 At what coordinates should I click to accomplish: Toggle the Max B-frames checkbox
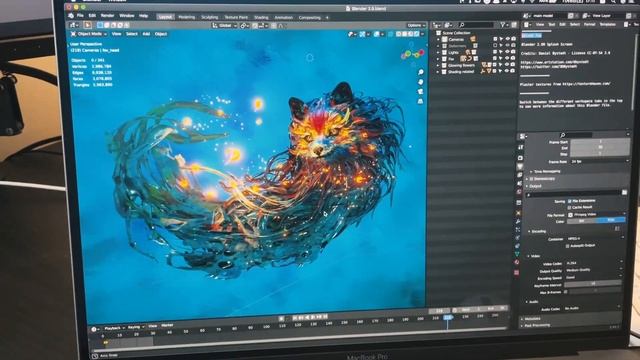(566, 292)
